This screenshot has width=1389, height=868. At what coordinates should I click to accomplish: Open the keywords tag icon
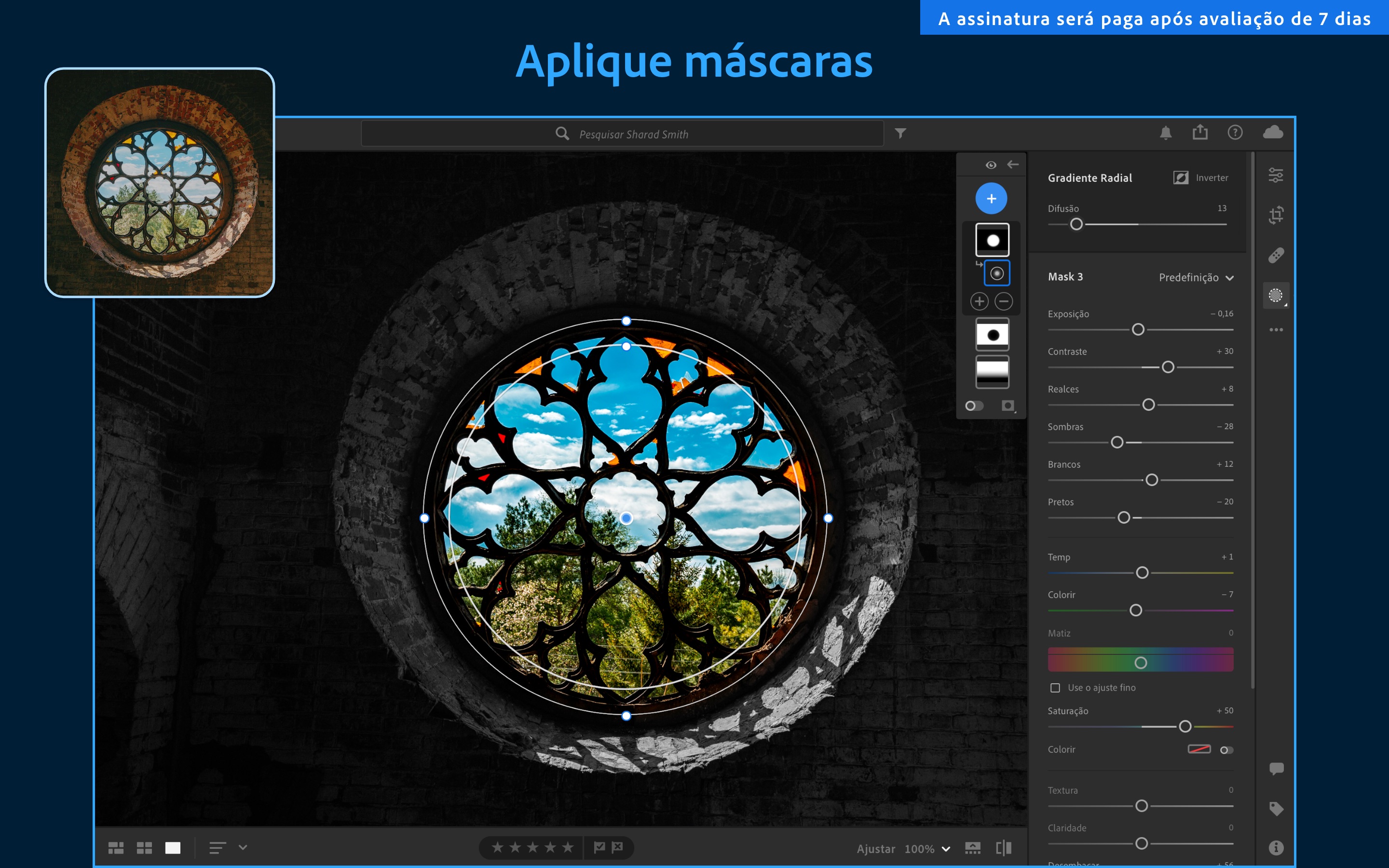point(1276,808)
